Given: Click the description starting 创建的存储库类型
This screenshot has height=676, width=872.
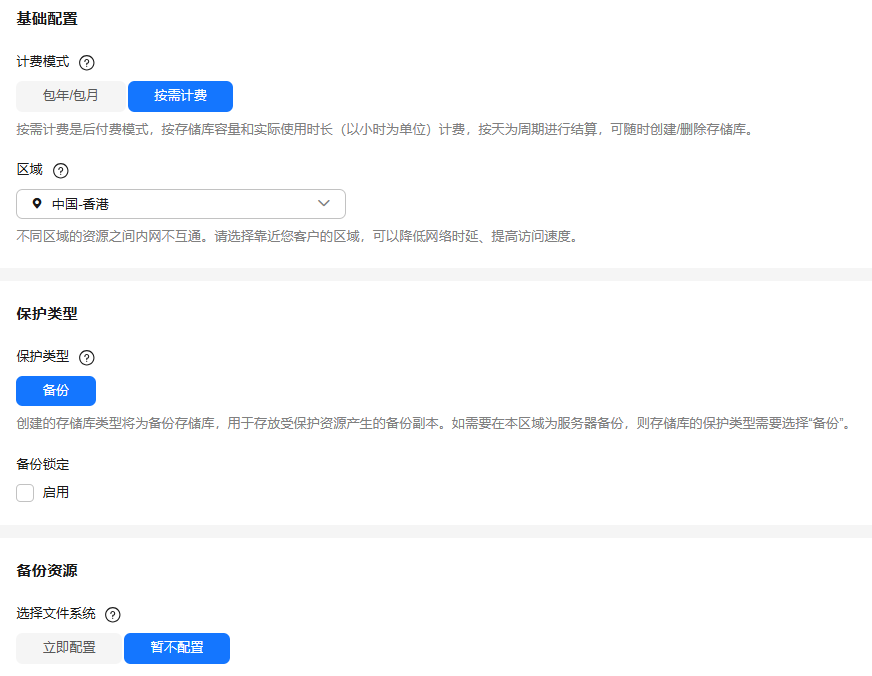Looking at the screenshot, I should coord(435,424).
